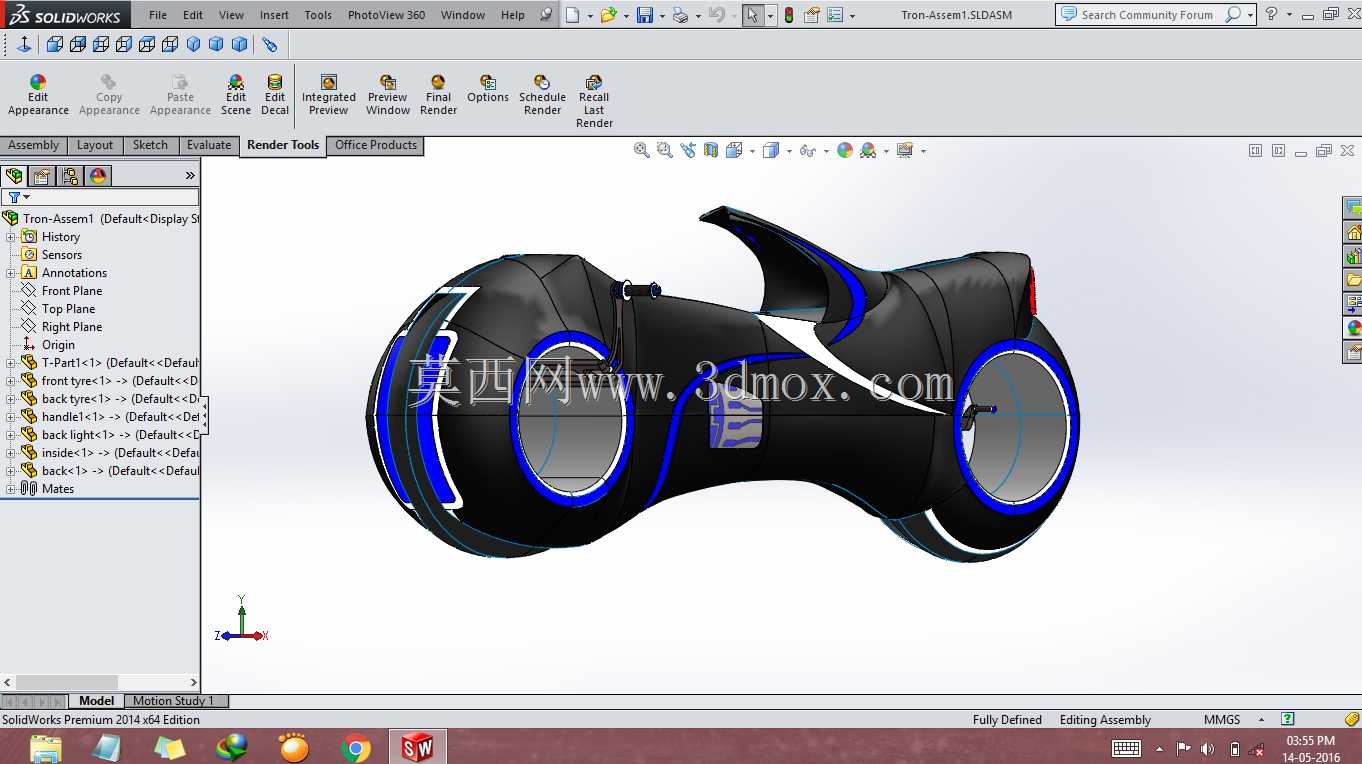1362x764 pixels.
Task: Click the Zoom to Area icon
Action: point(665,150)
